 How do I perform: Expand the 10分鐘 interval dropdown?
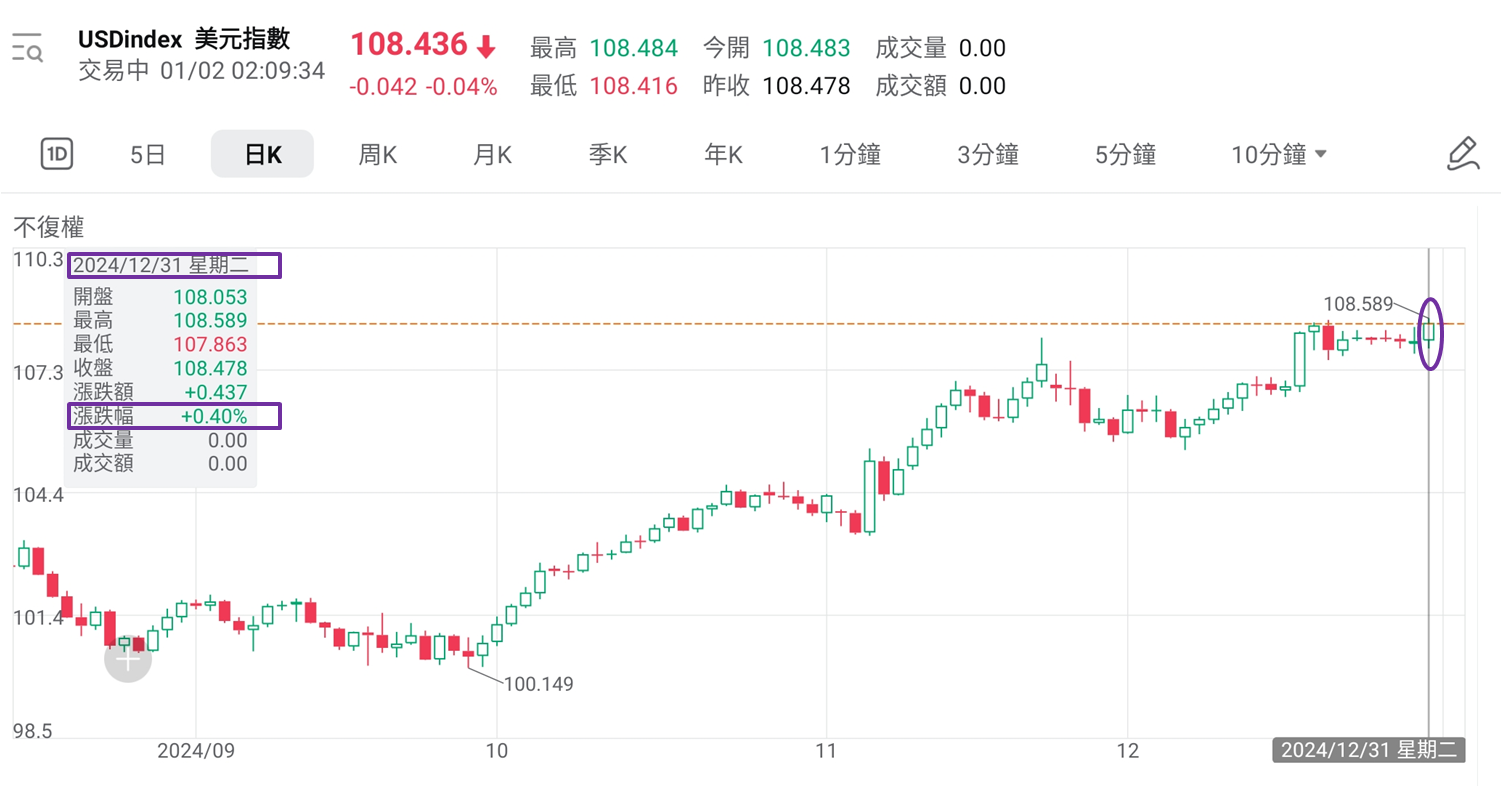(1279, 155)
